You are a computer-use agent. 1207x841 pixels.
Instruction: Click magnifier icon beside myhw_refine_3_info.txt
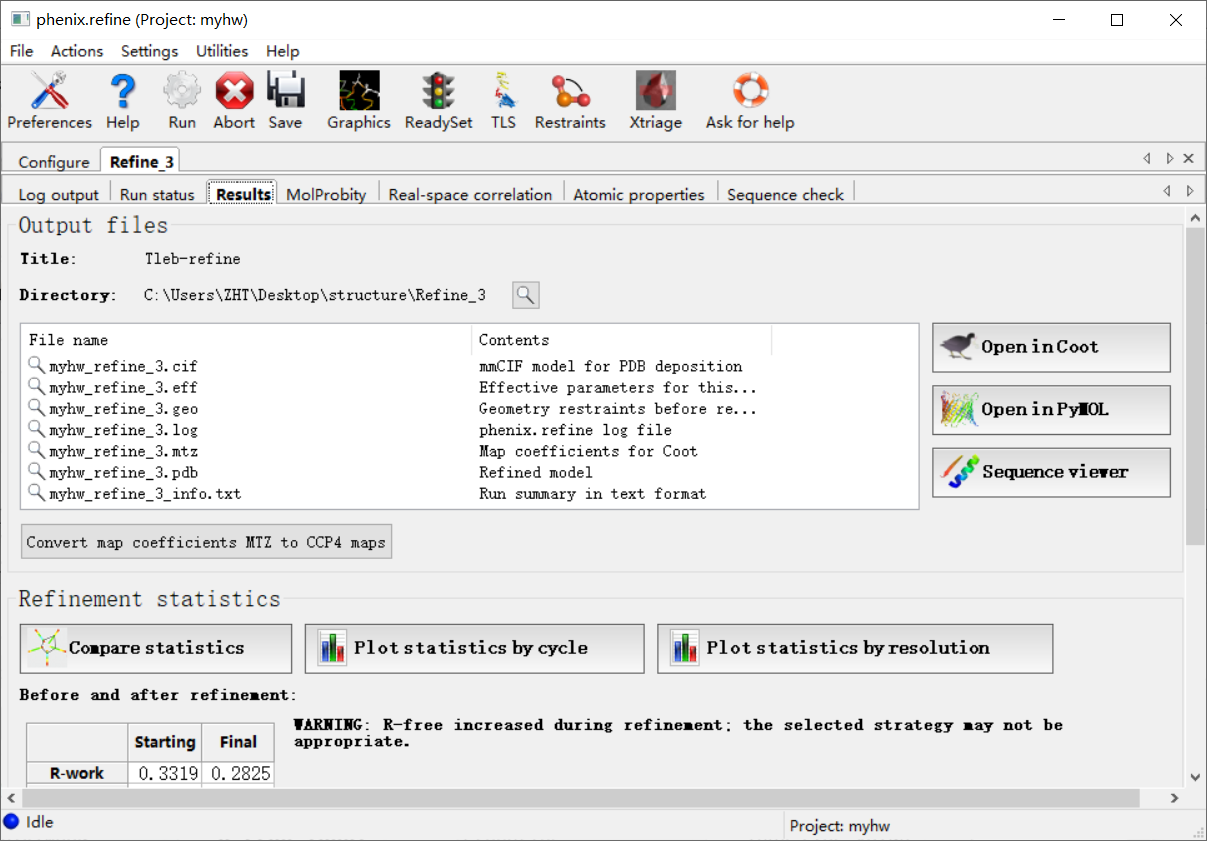click(36, 493)
